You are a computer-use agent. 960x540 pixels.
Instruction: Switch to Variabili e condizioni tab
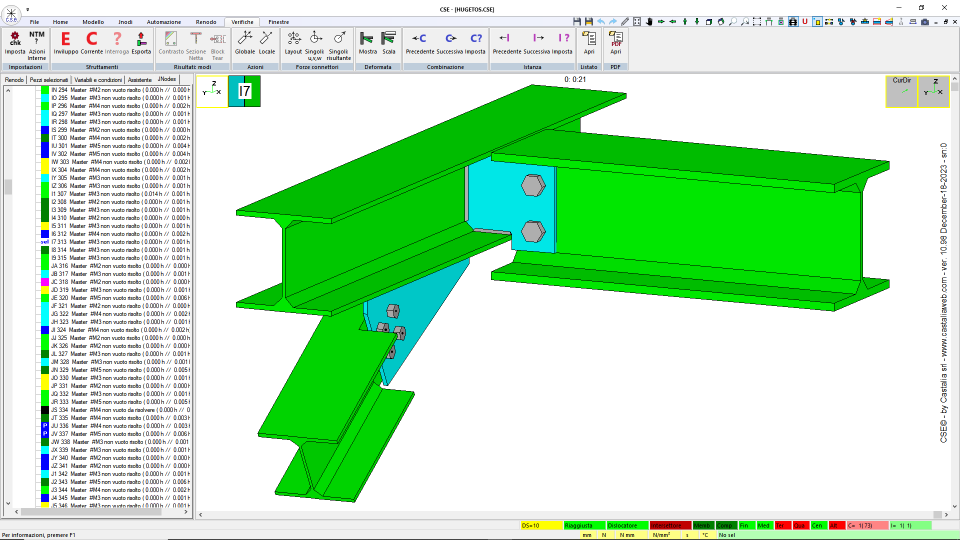tap(98, 80)
